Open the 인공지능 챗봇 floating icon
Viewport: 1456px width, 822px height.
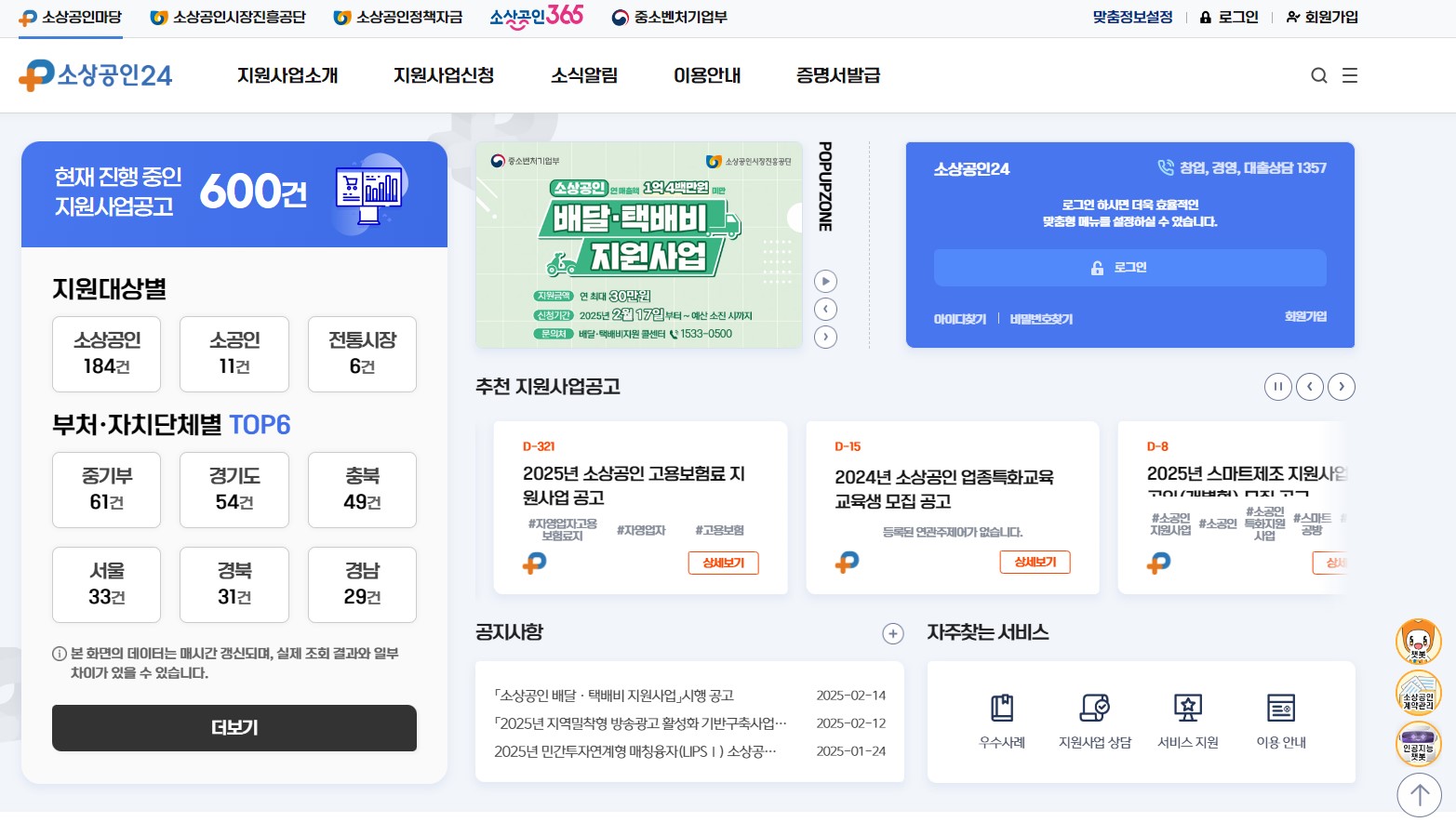(x=1419, y=744)
